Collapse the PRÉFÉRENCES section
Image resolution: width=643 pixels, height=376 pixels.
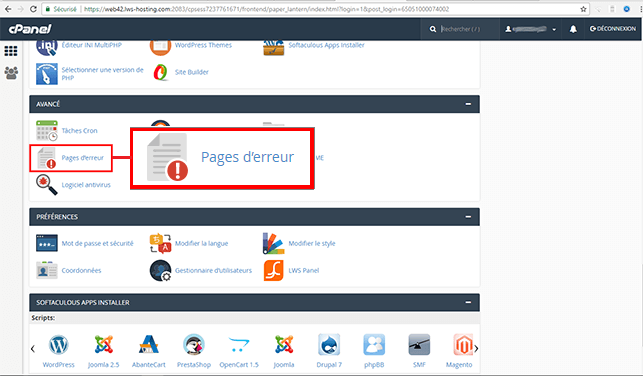pyautogui.click(x=468, y=217)
